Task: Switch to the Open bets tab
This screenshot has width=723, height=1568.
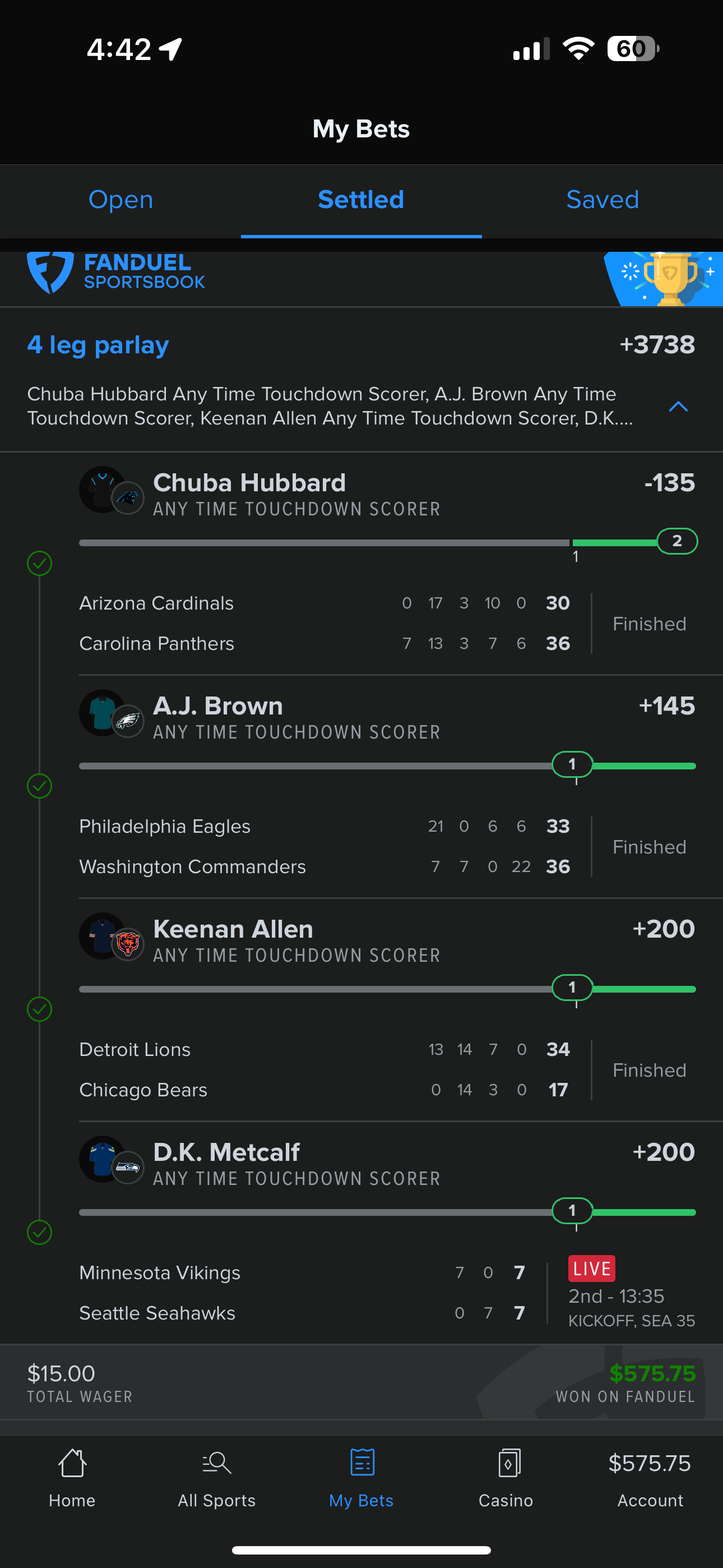Action: (121, 200)
